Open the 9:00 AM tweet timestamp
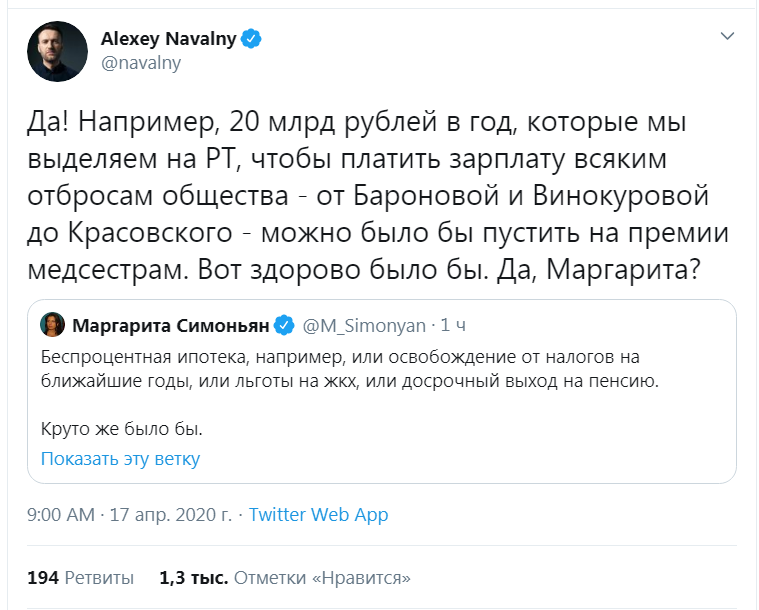Image resolution: width=759 pixels, height=610 pixels. point(59,516)
